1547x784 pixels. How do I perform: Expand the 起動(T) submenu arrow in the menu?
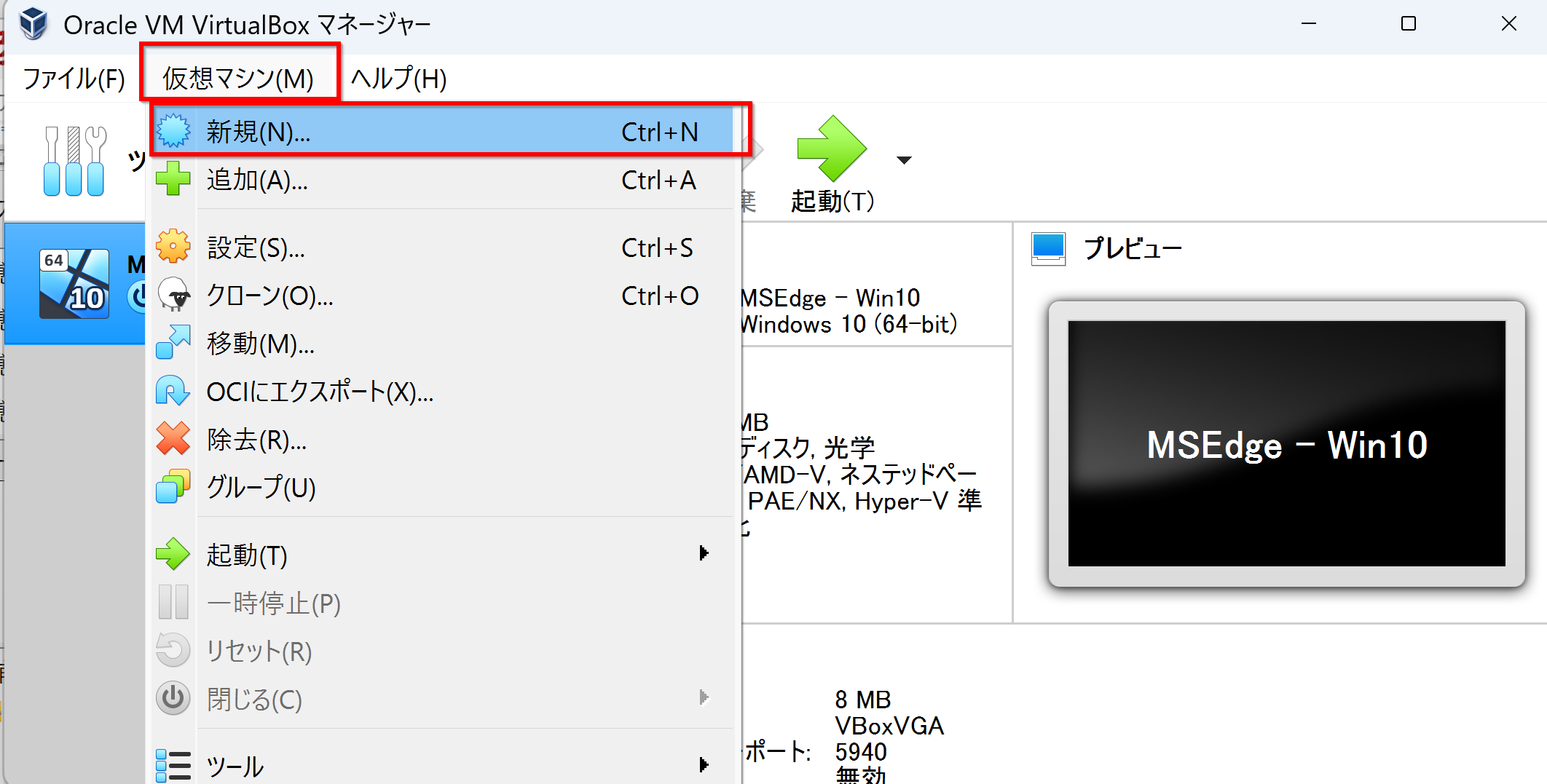[704, 553]
